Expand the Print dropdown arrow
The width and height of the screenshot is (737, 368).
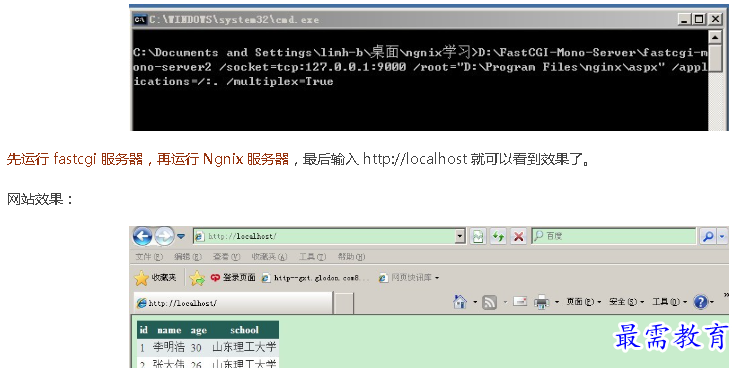[557, 302]
